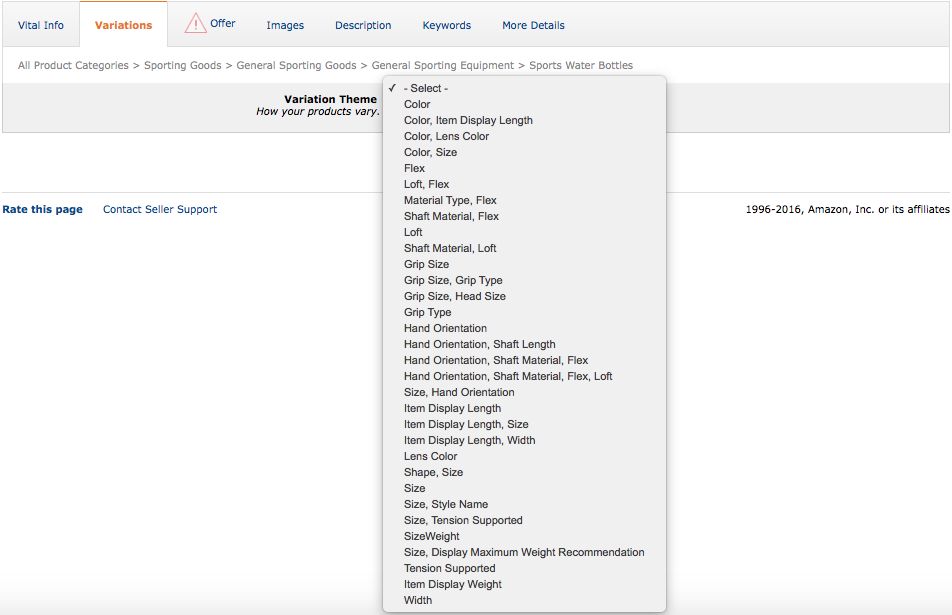Select 'Lens Color' variation option
The height and width of the screenshot is (615, 952).
tap(430, 456)
